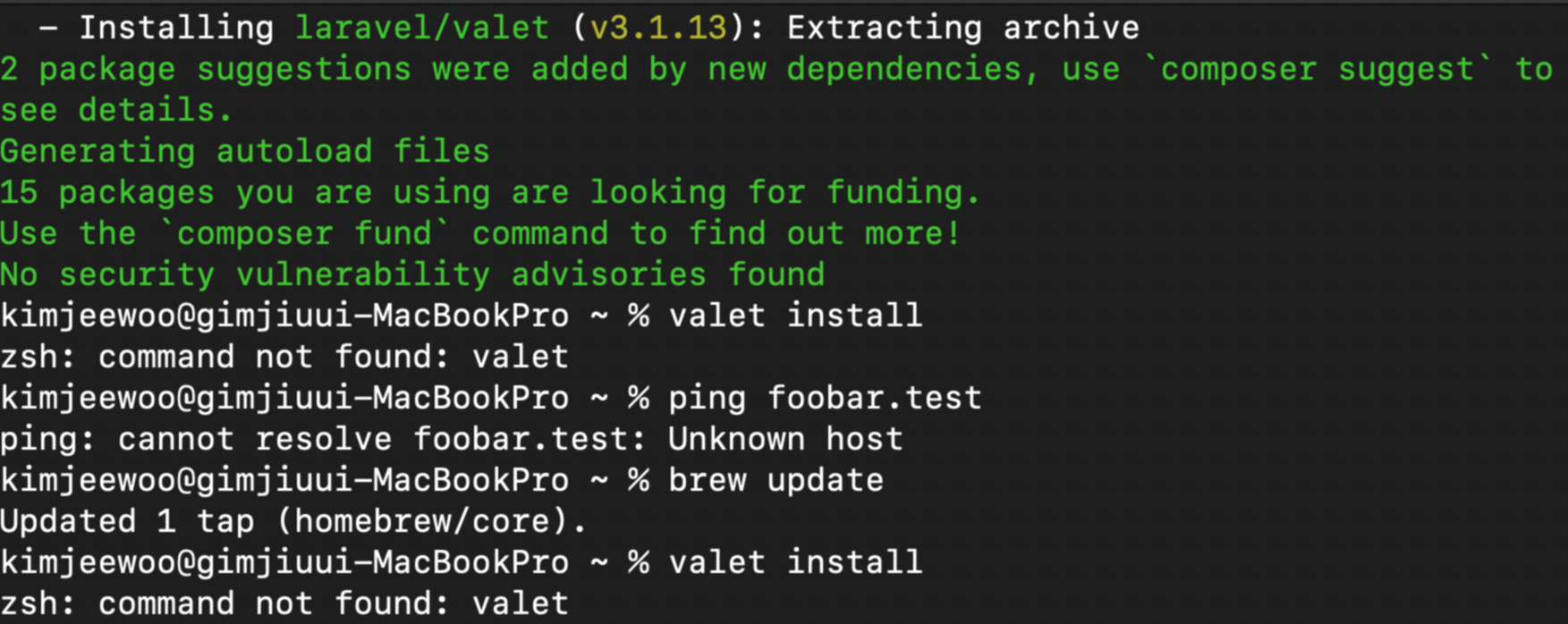This screenshot has width=1568, height=624.
Task: Click the v3.1.13 version number
Action: pos(659,28)
